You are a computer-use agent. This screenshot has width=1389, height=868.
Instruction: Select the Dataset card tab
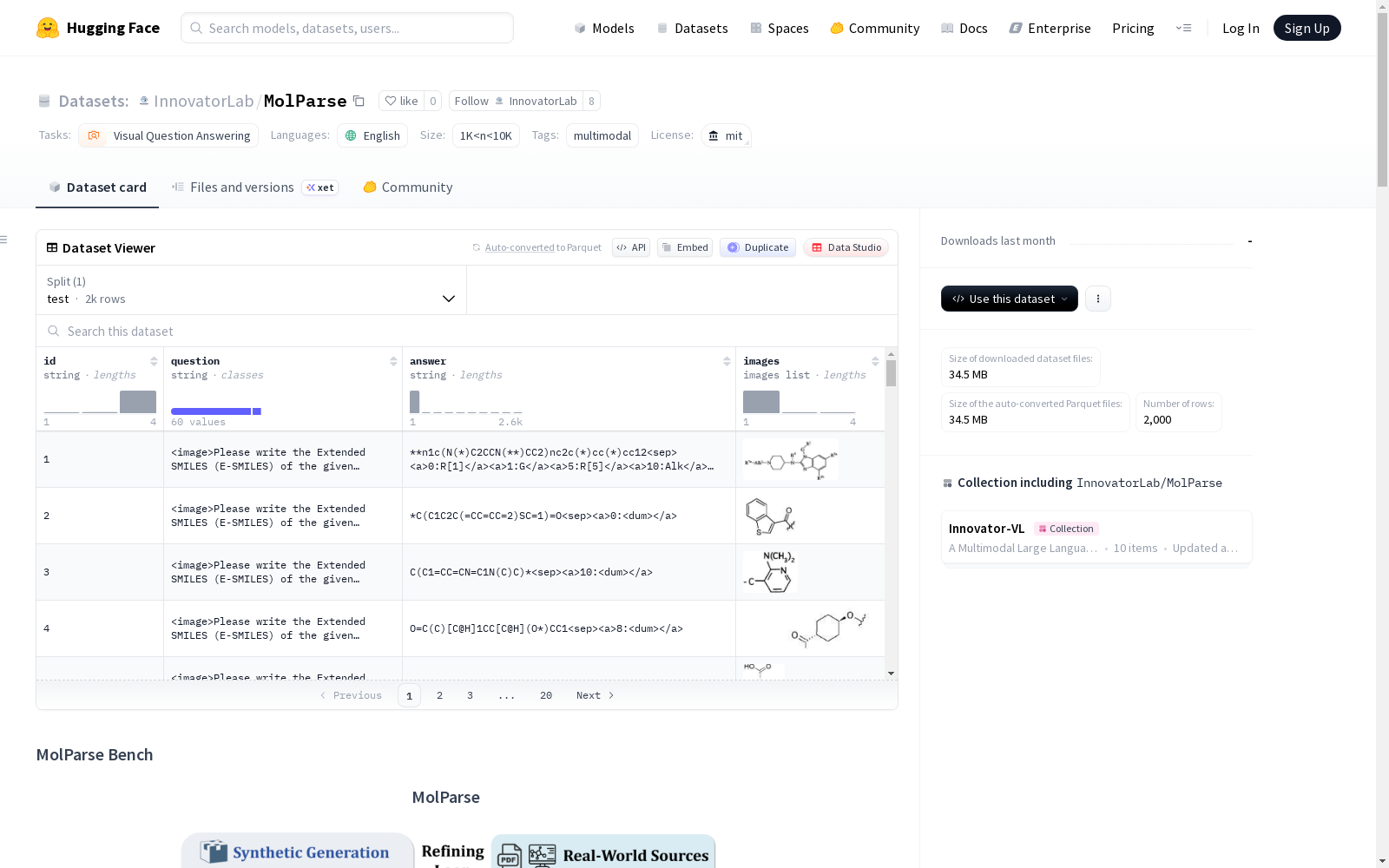pyautogui.click(x=97, y=187)
